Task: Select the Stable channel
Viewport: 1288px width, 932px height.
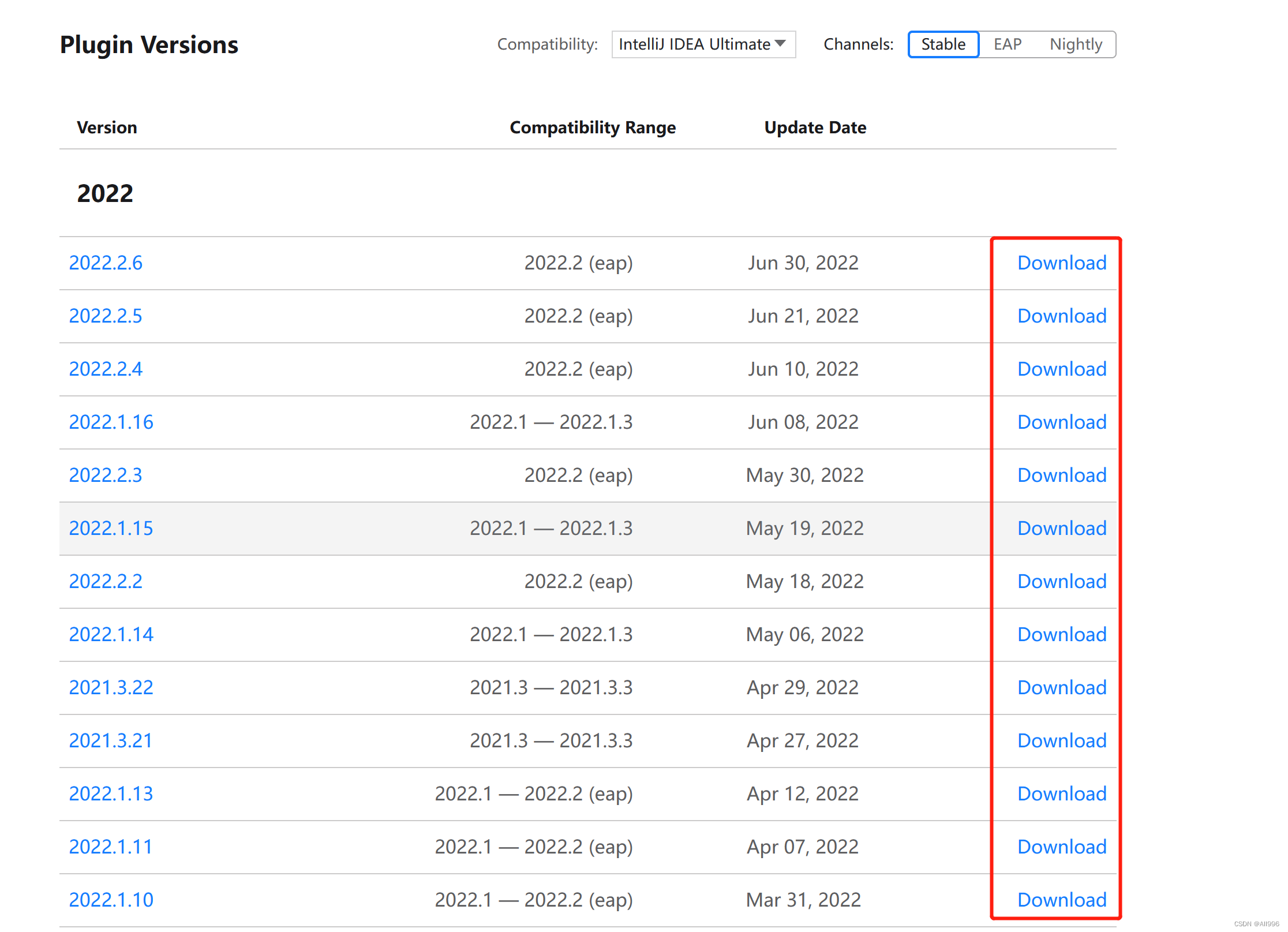Action: tap(943, 44)
